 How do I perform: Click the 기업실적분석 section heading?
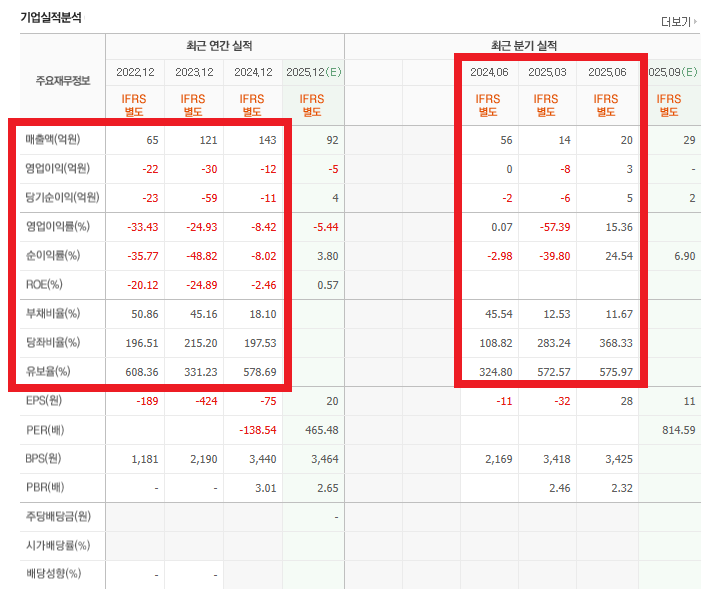click(x=51, y=17)
